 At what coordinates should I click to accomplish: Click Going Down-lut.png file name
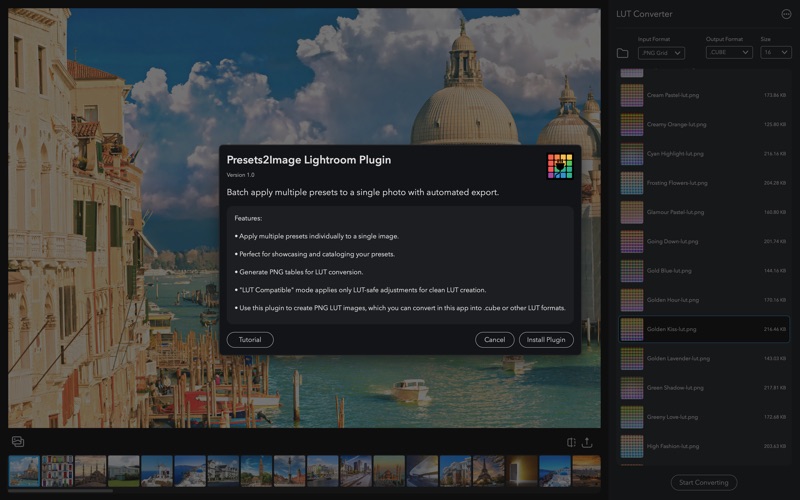coord(672,242)
